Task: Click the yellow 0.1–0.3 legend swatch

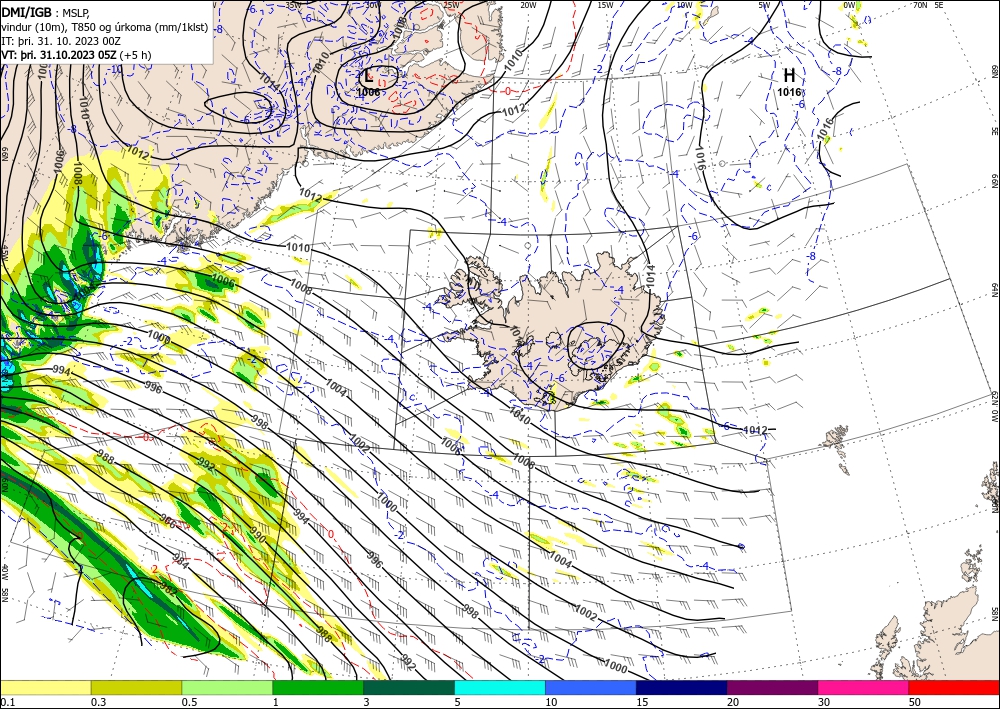Action: 45,687
